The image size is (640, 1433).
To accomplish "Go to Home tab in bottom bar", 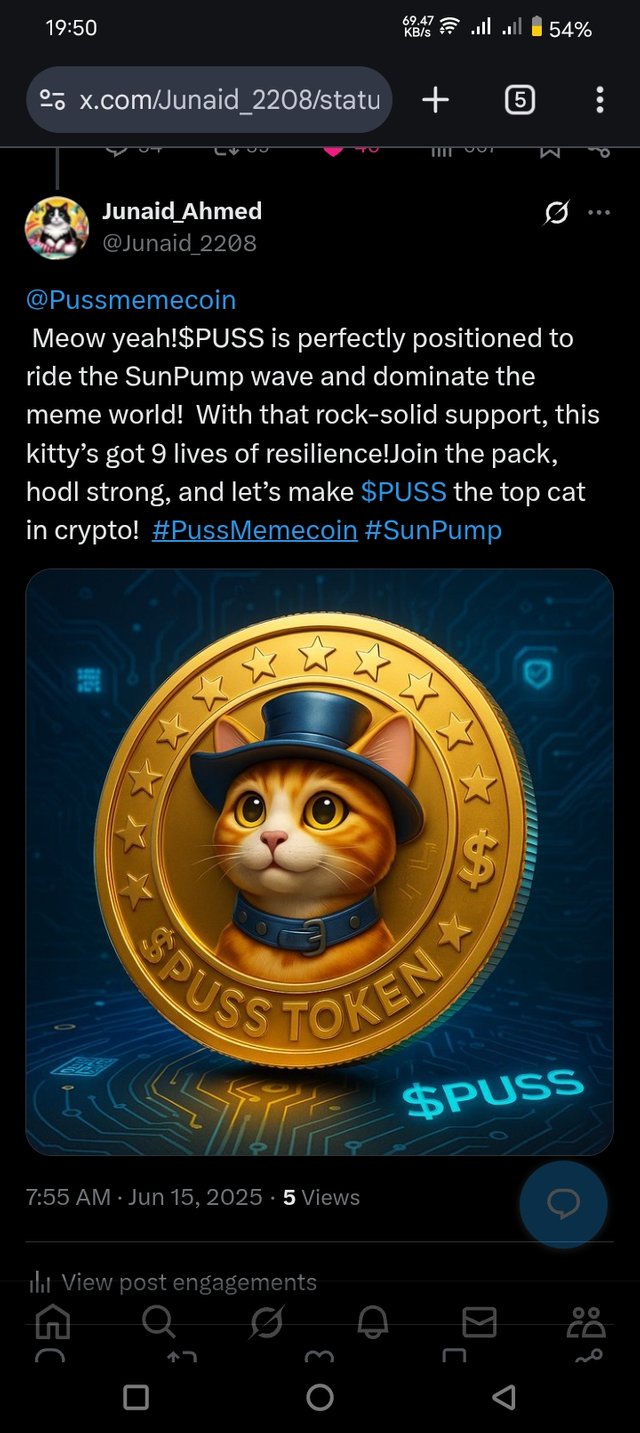I will (53, 1323).
